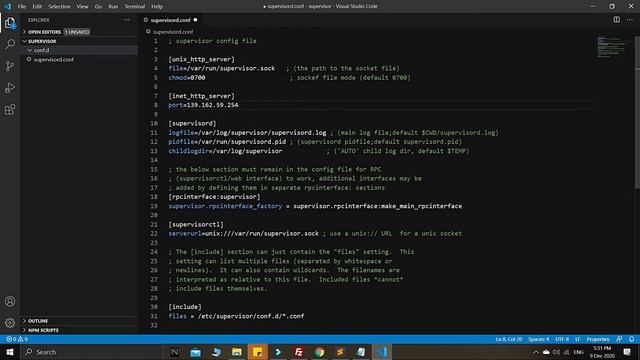Switch to the supervisord.conf editor tab

coord(171,20)
